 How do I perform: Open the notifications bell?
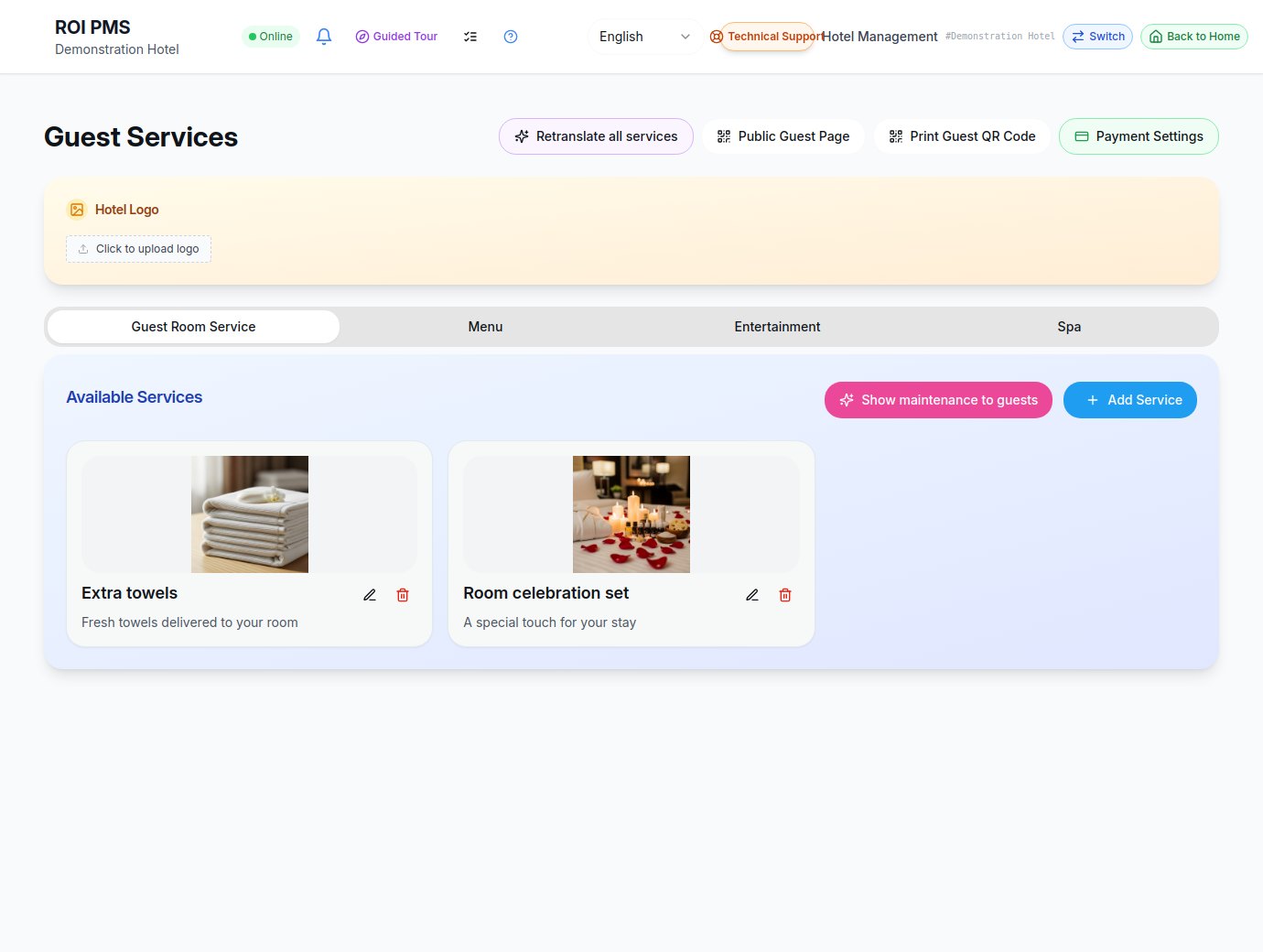tap(323, 37)
